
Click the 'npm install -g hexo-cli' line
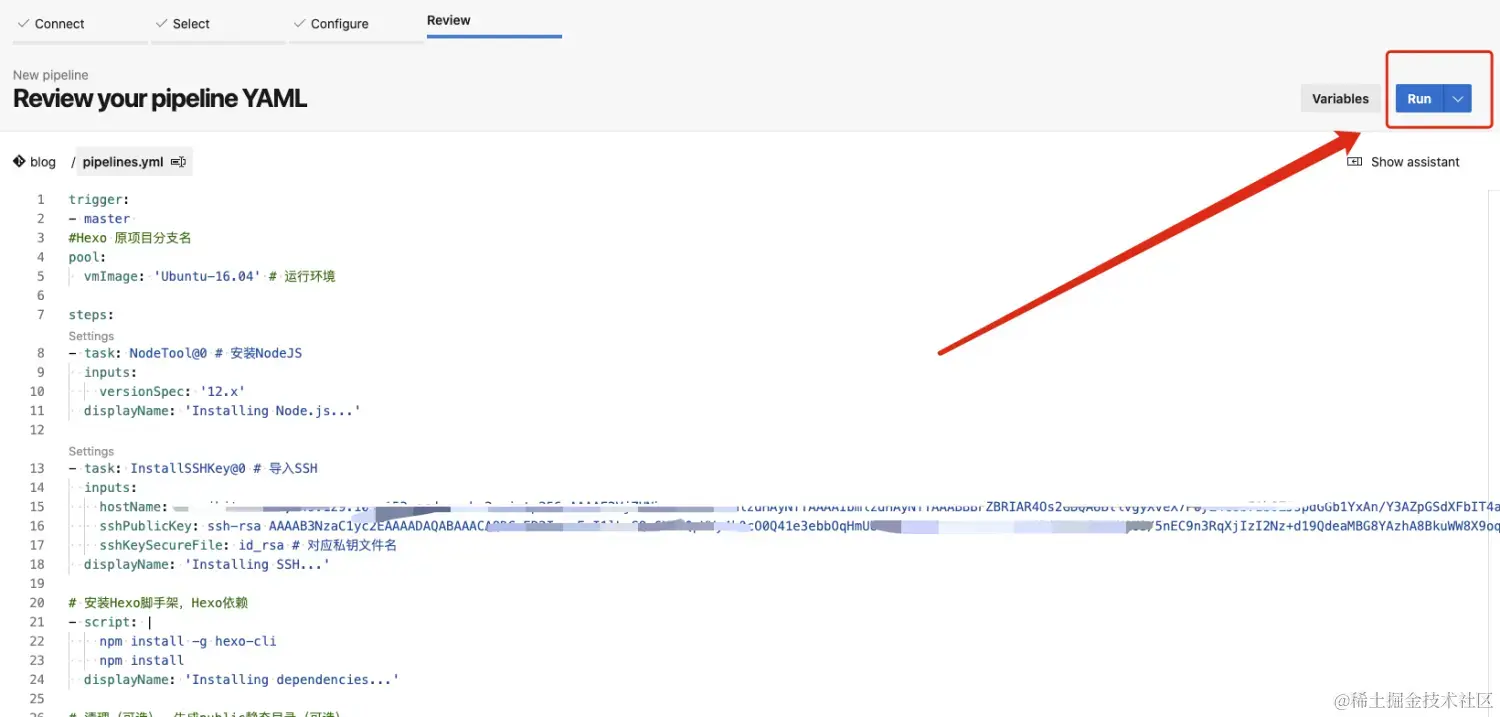coord(188,641)
